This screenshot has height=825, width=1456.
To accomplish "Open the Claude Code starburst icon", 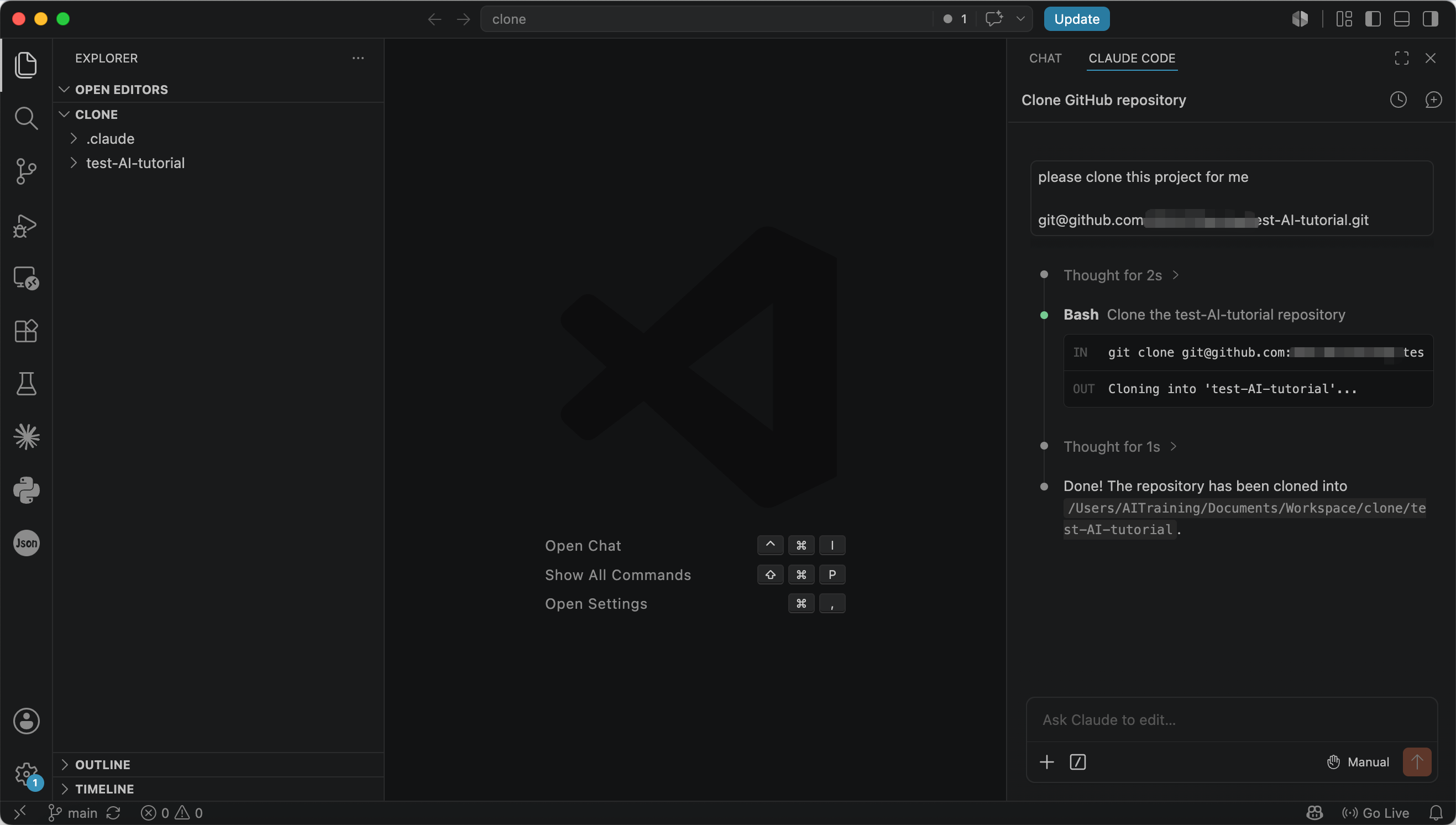I will pos(26,437).
